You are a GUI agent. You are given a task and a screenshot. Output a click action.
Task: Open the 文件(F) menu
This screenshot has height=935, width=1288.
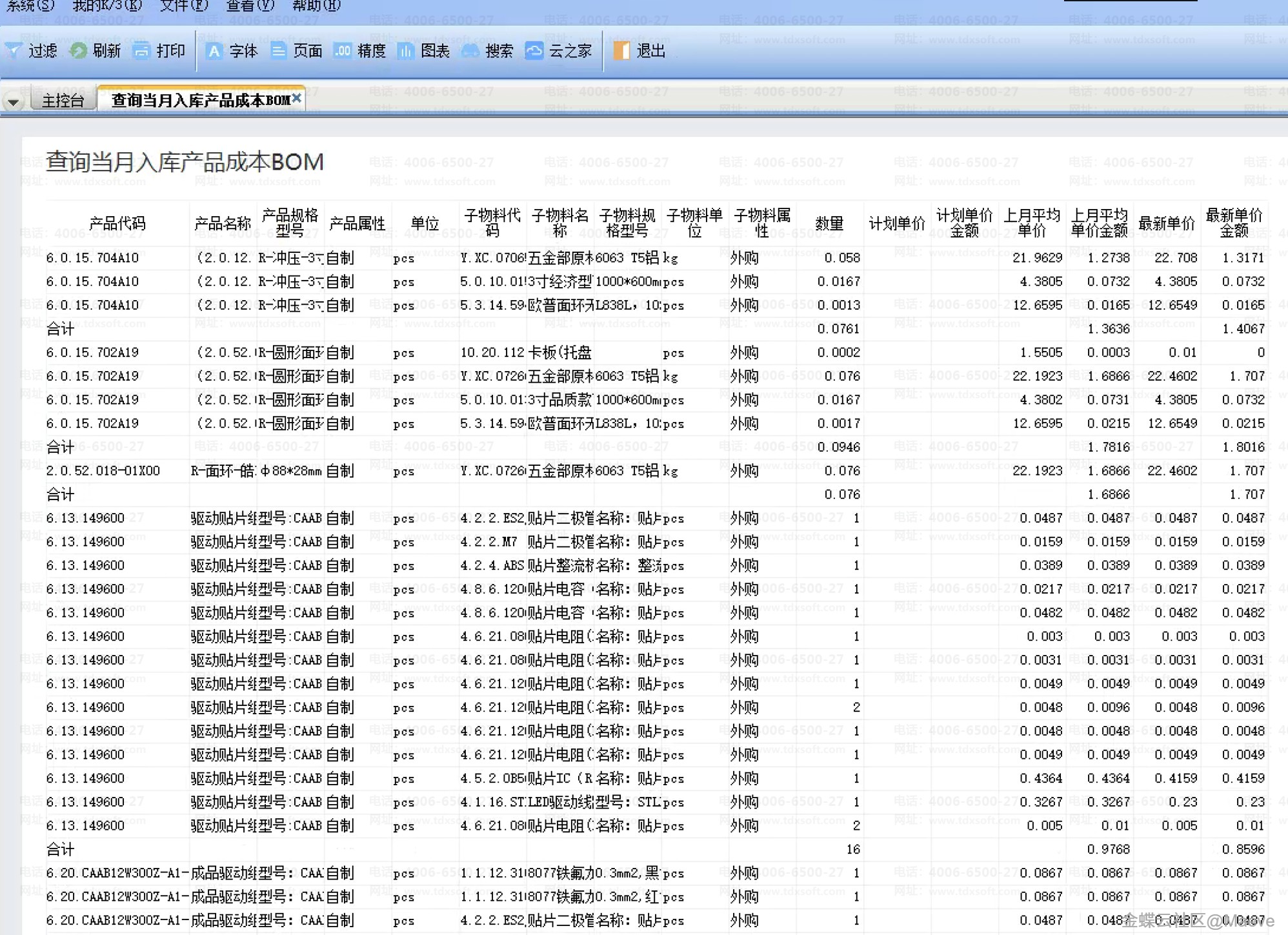184,6
